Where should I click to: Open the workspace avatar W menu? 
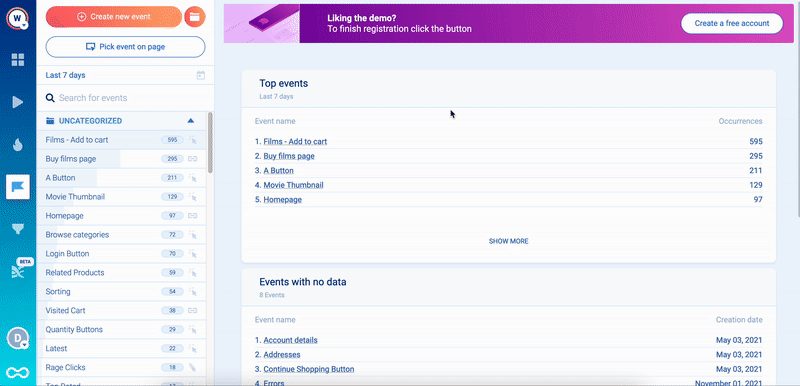(18, 18)
